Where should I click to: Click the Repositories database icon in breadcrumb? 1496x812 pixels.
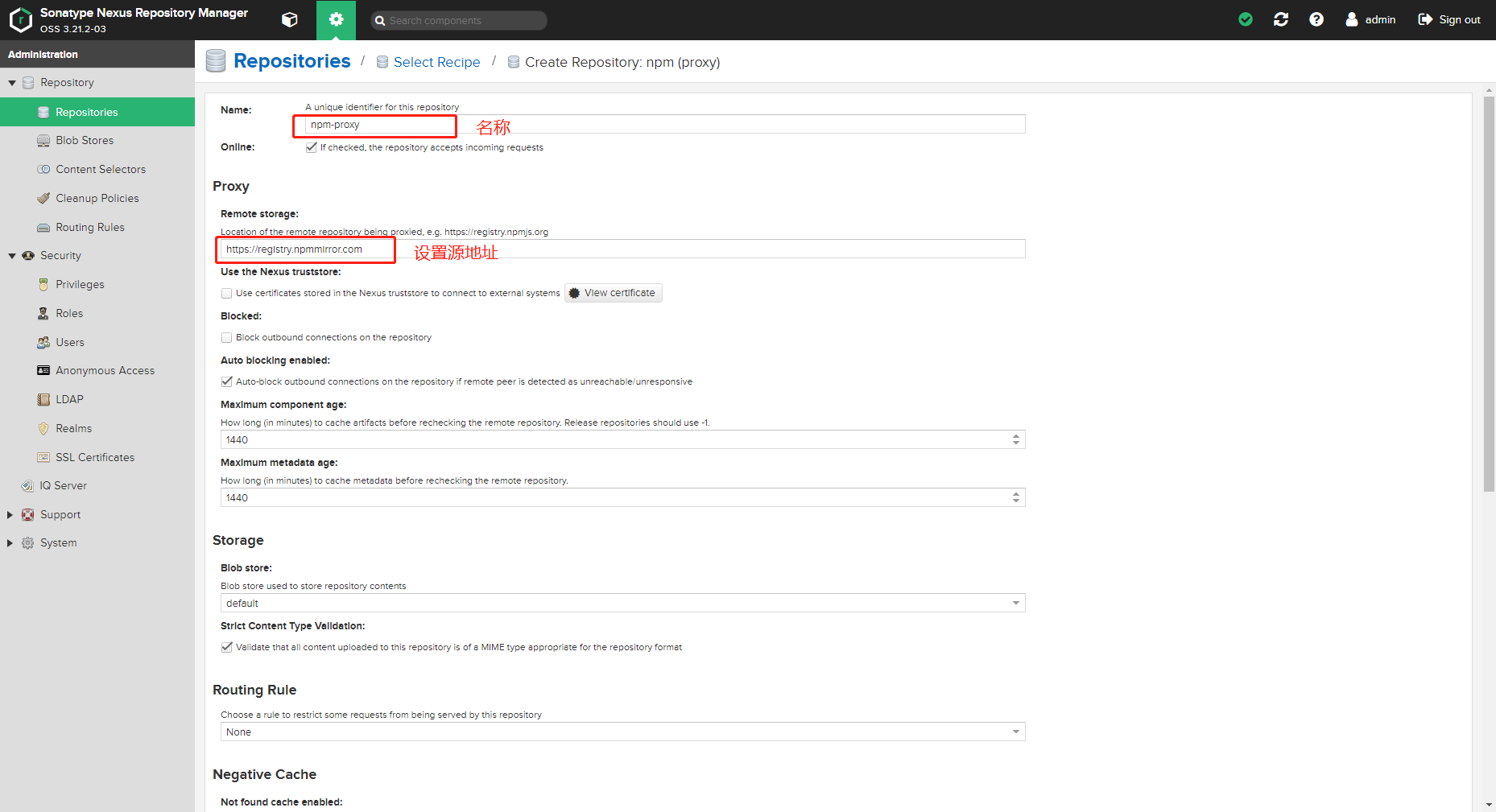[216, 61]
